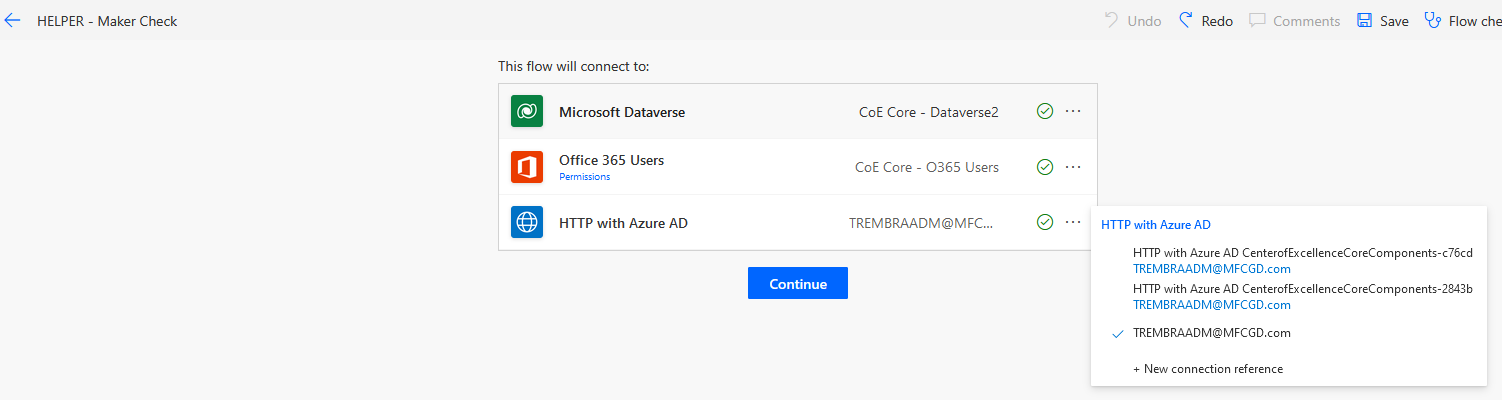Viewport: 1502px width, 400px height.
Task: Click the truncated TREMBRAADM@MFC... connection name
Action: click(922, 222)
